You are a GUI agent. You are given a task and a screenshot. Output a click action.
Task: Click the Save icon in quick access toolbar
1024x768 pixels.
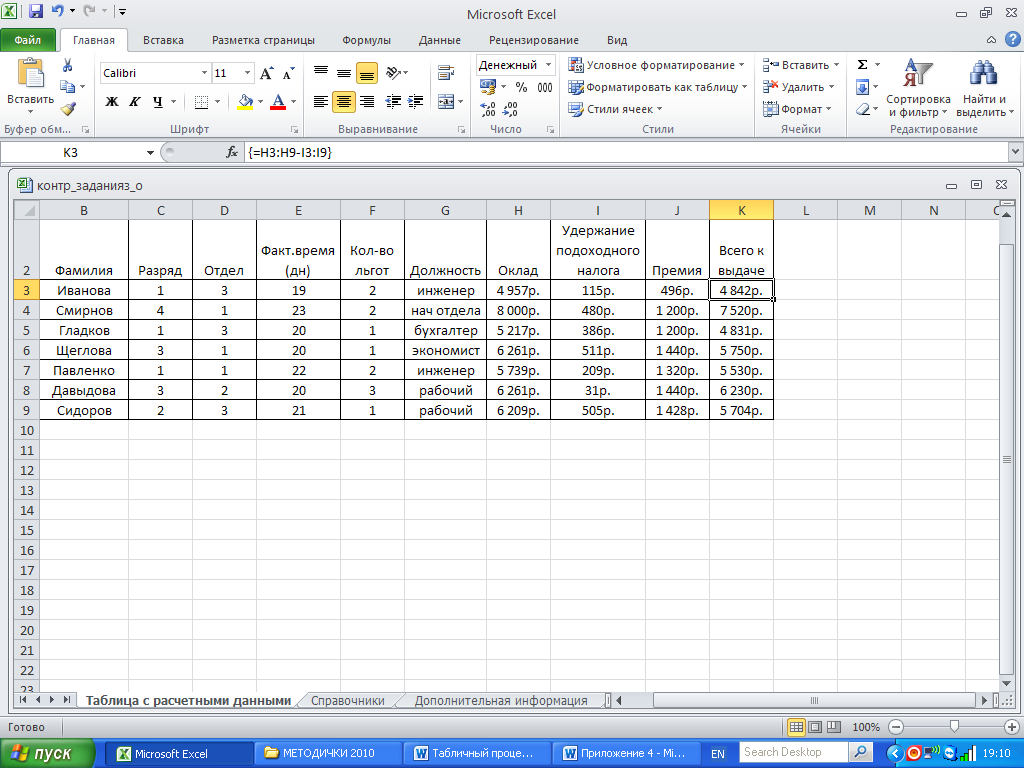coord(36,11)
